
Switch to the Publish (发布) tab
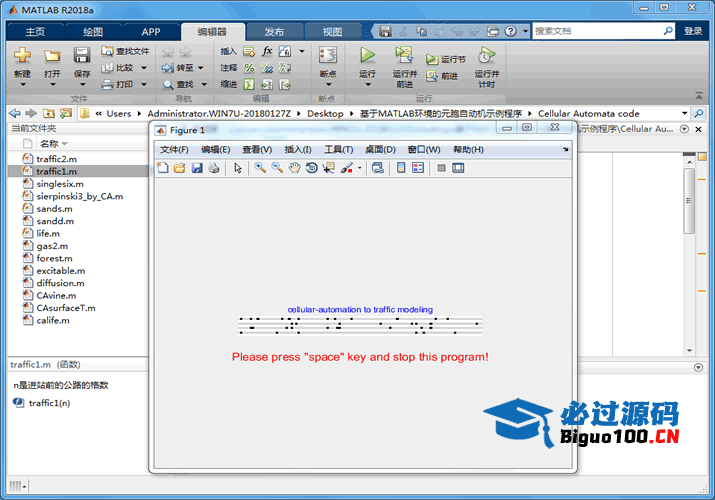pos(273,31)
